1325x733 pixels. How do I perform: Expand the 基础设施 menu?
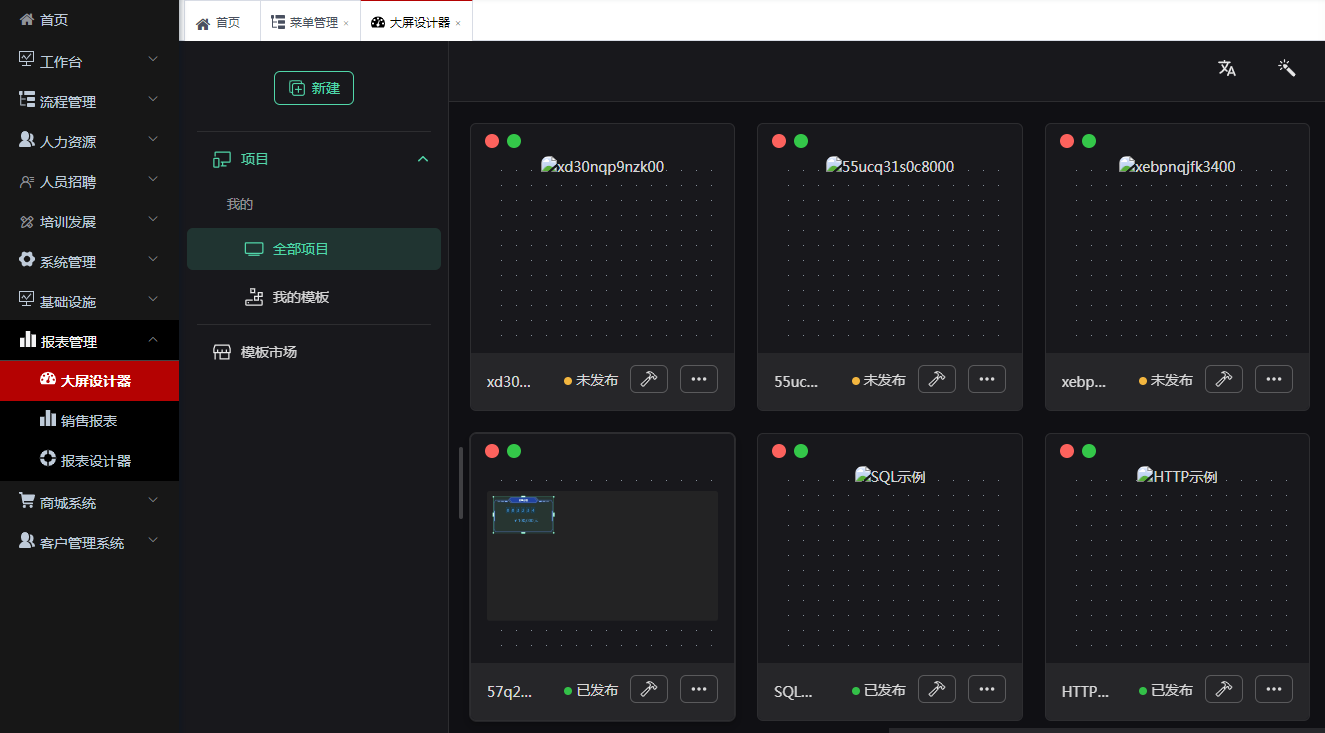pos(89,301)
